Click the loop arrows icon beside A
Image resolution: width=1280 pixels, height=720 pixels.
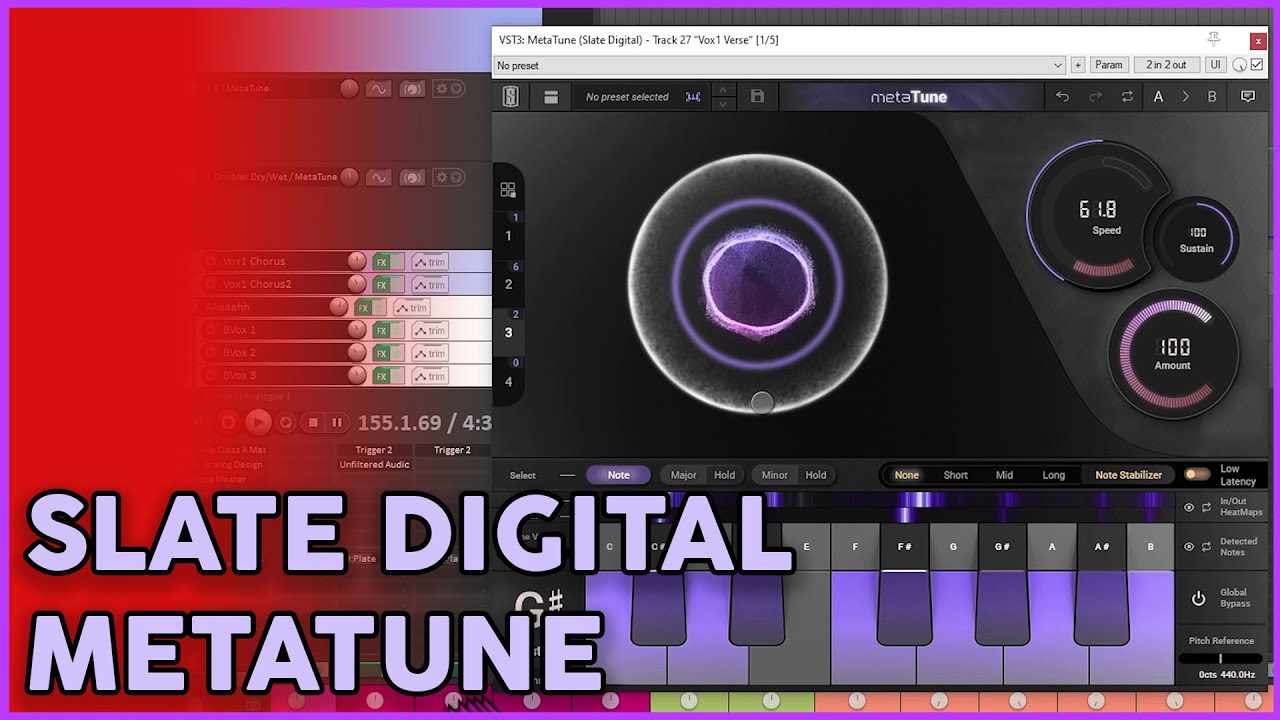[x=1127, y=97]
